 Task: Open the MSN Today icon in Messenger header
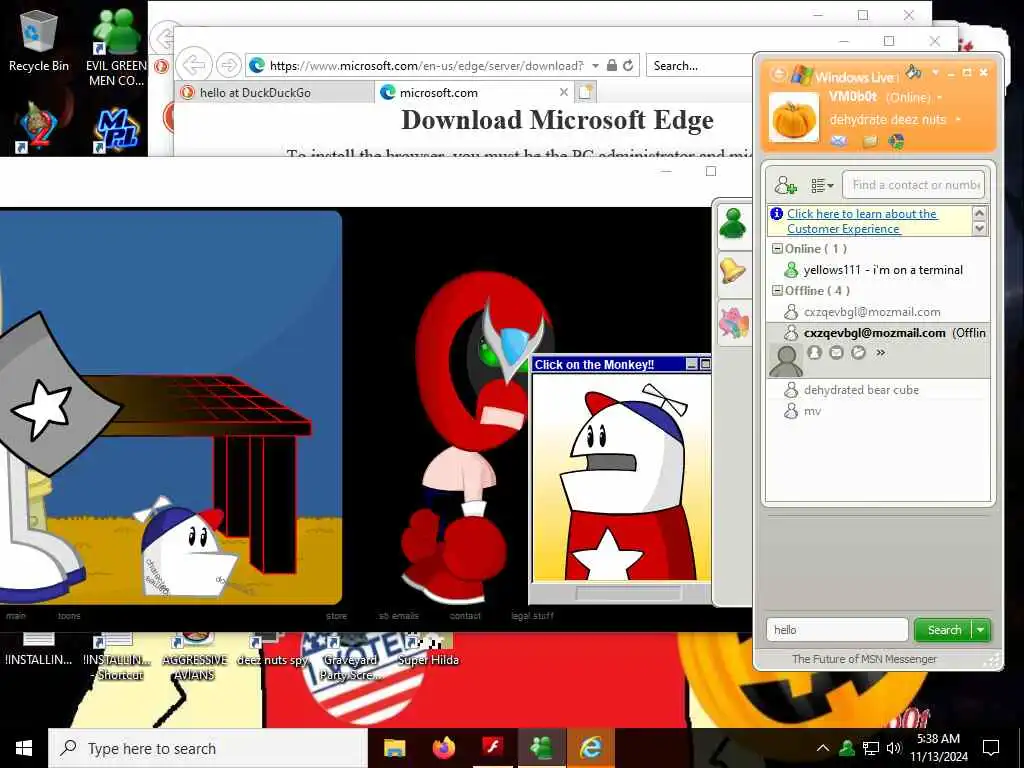(897, 140)
